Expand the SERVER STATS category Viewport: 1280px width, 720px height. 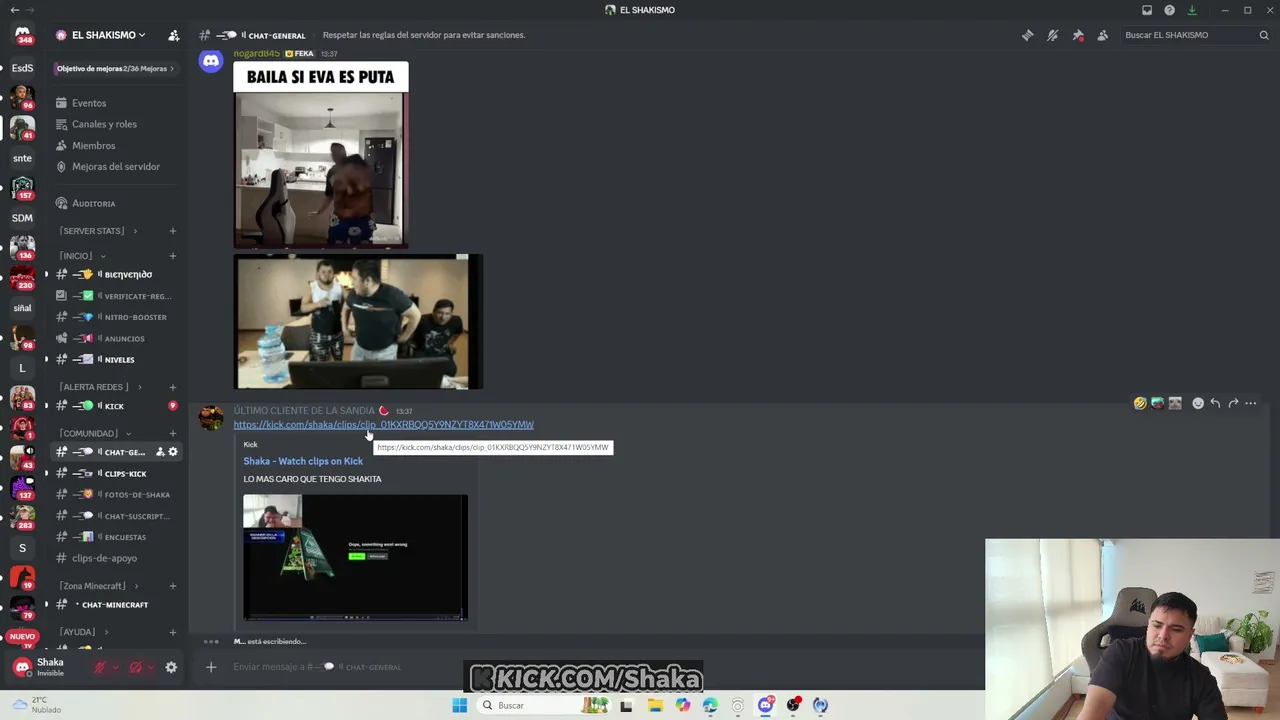(98, 231)
